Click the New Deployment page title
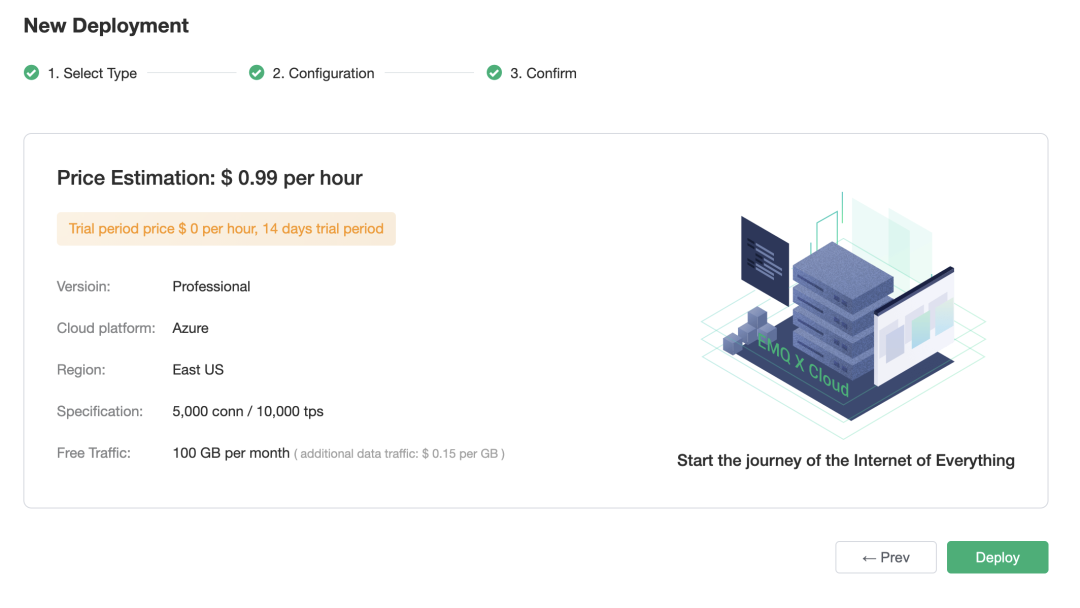This screenshot has height=608, width=1080. tap(106, 26)
